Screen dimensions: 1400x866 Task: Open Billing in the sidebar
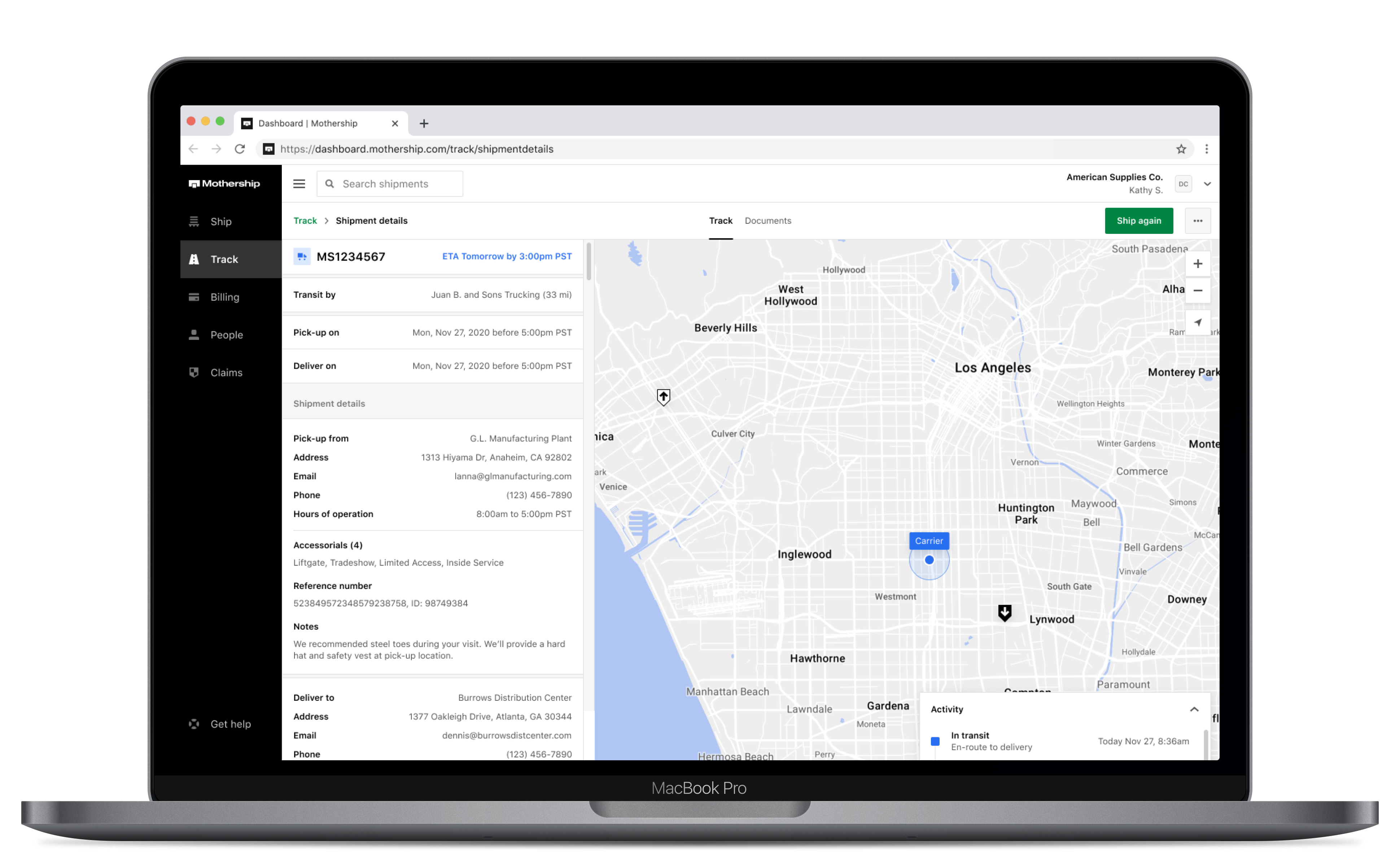pos(224,297)
